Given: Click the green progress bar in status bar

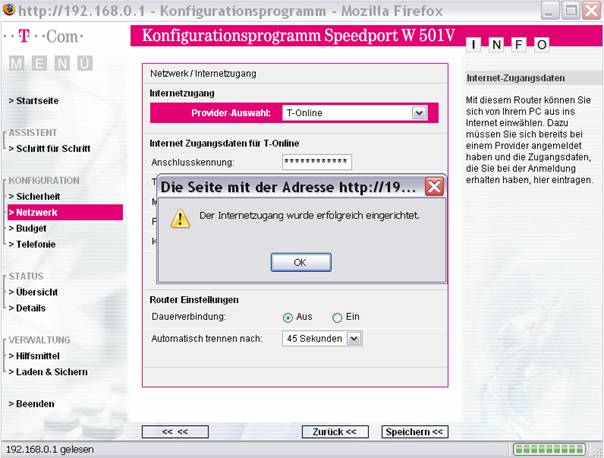Looking at the screenshot, I should [x=549, y=449].
